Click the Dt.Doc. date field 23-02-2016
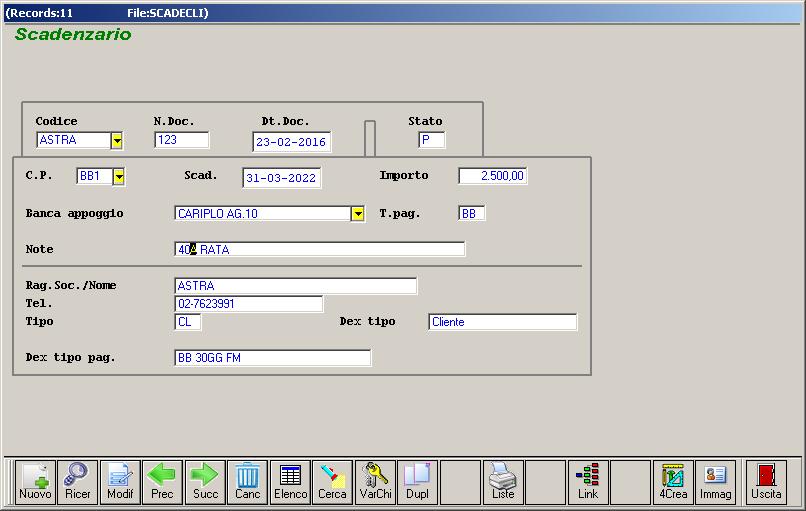Image resolution: width=806 pixels, height=511 pixels. coord(291,142)
